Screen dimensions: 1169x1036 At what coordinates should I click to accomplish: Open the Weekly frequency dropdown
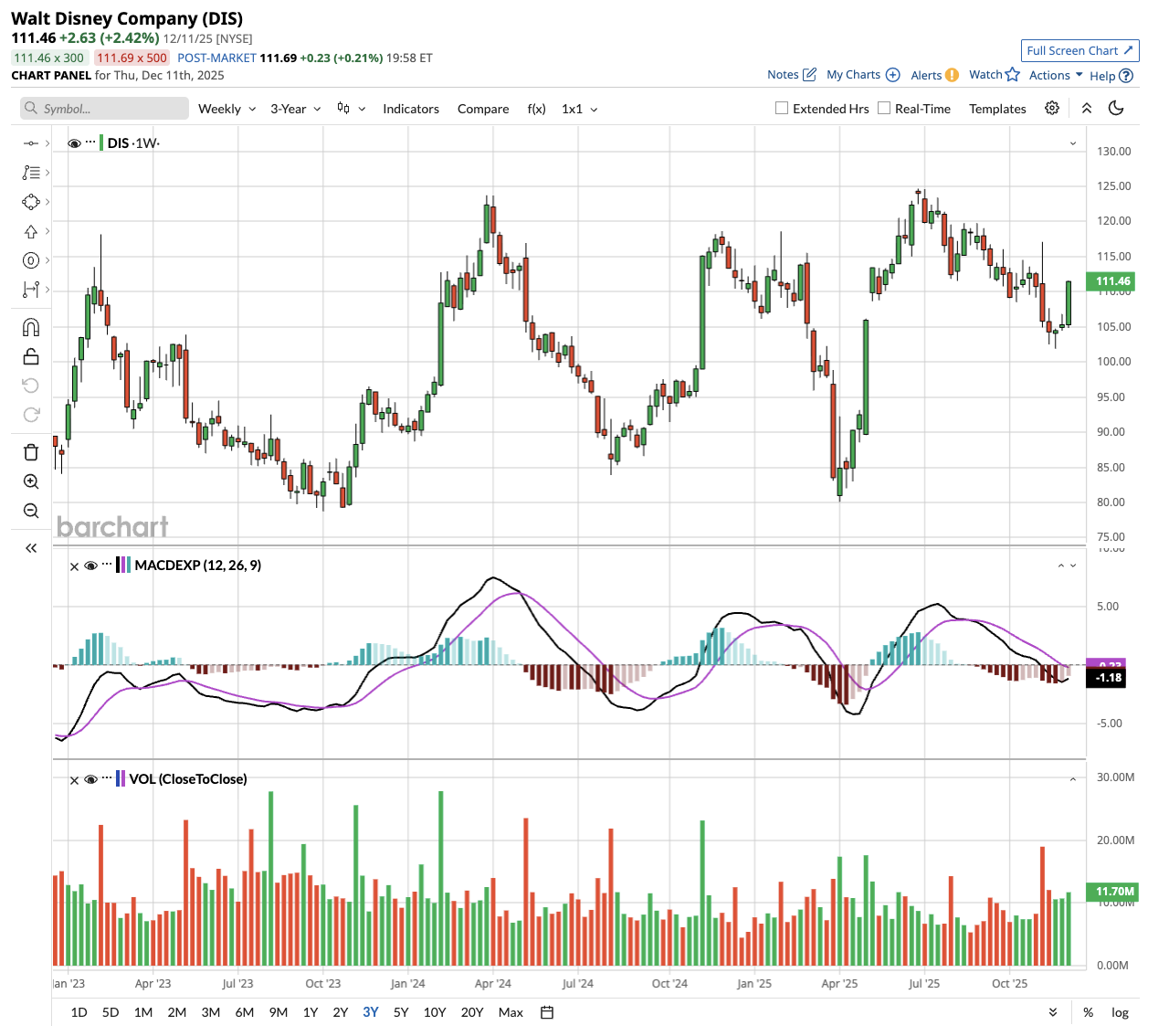pos(227,109)
